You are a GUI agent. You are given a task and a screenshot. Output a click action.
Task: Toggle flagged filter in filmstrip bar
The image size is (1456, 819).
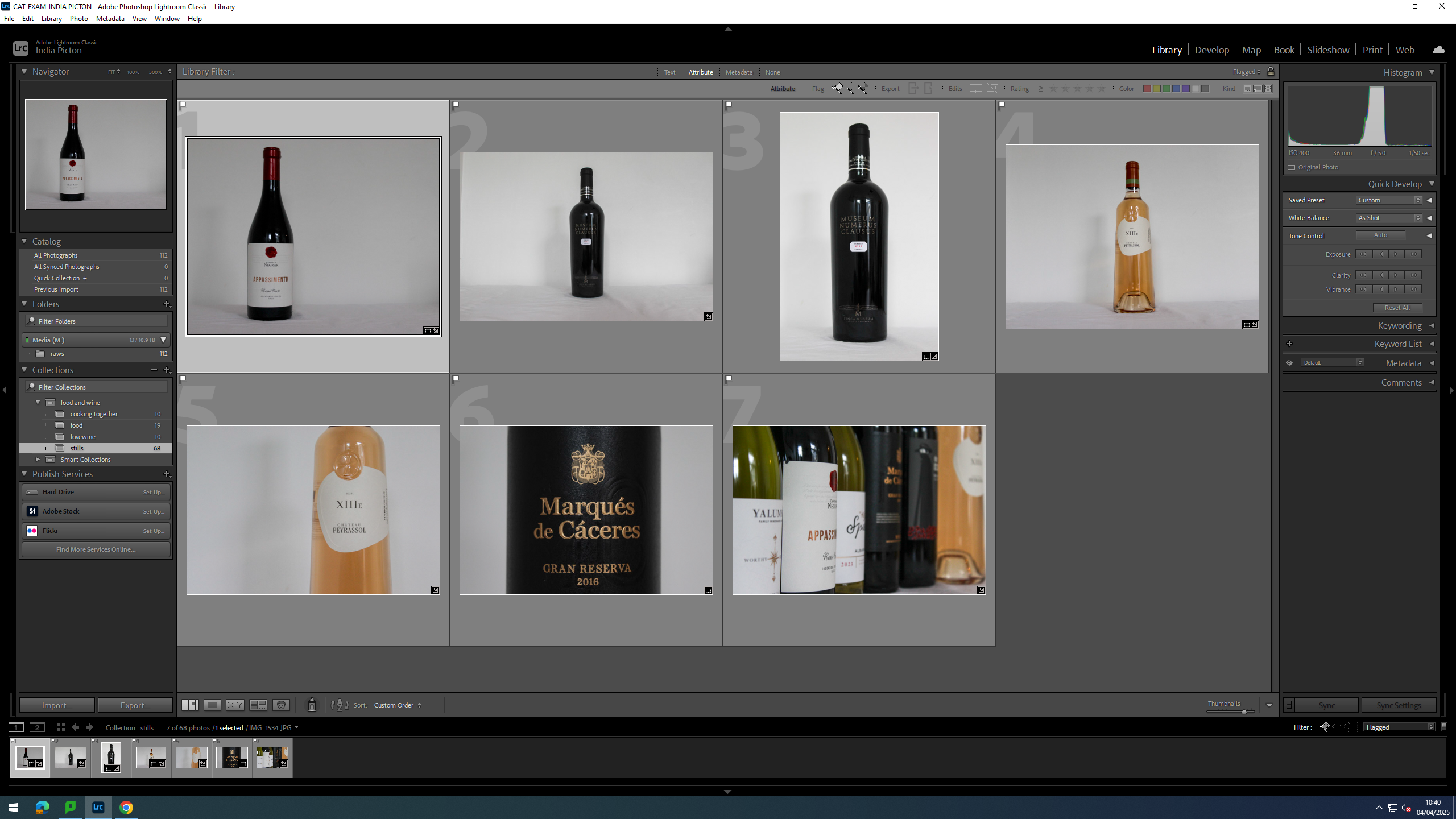[1325, 727]
